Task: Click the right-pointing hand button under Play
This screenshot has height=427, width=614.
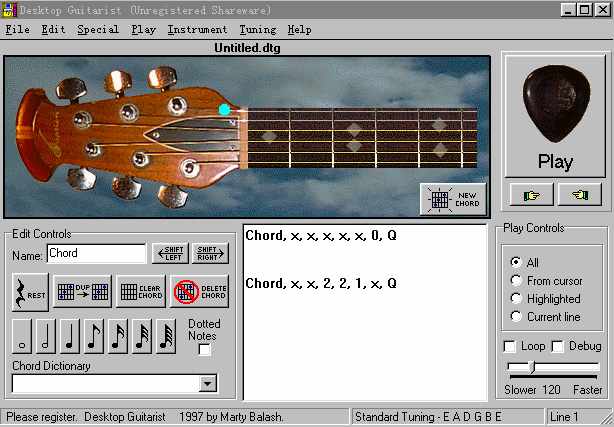Action: click(x=532, y=194)
